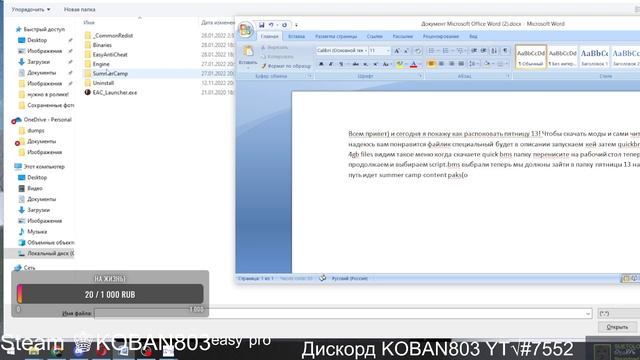
Task: Save the document from Quick Access toolbar
Action: [262, 25]
